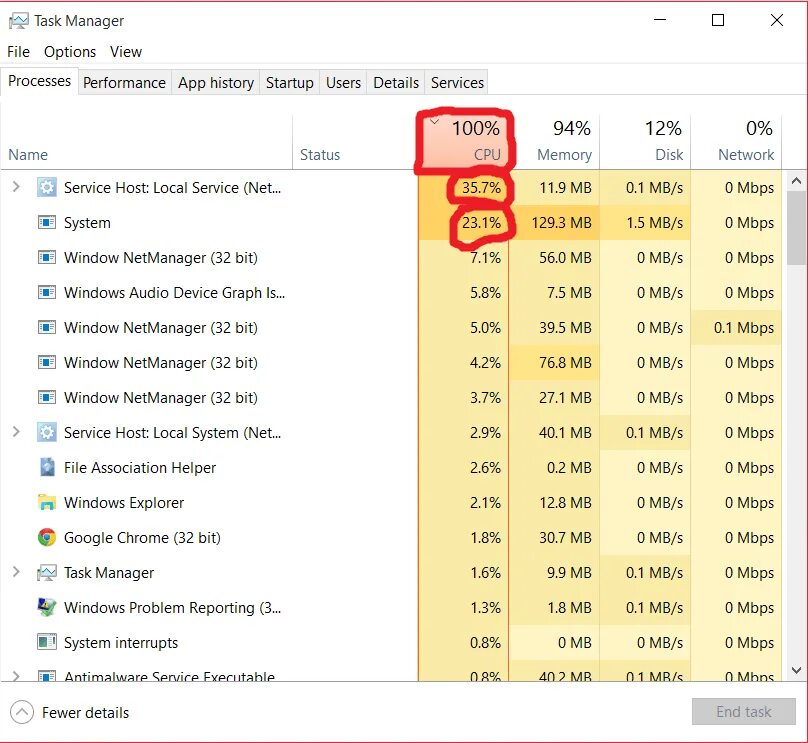Click the 30.7 MB memory value
Viewport: 808px width, 743px height.
(x=565, y=537)
